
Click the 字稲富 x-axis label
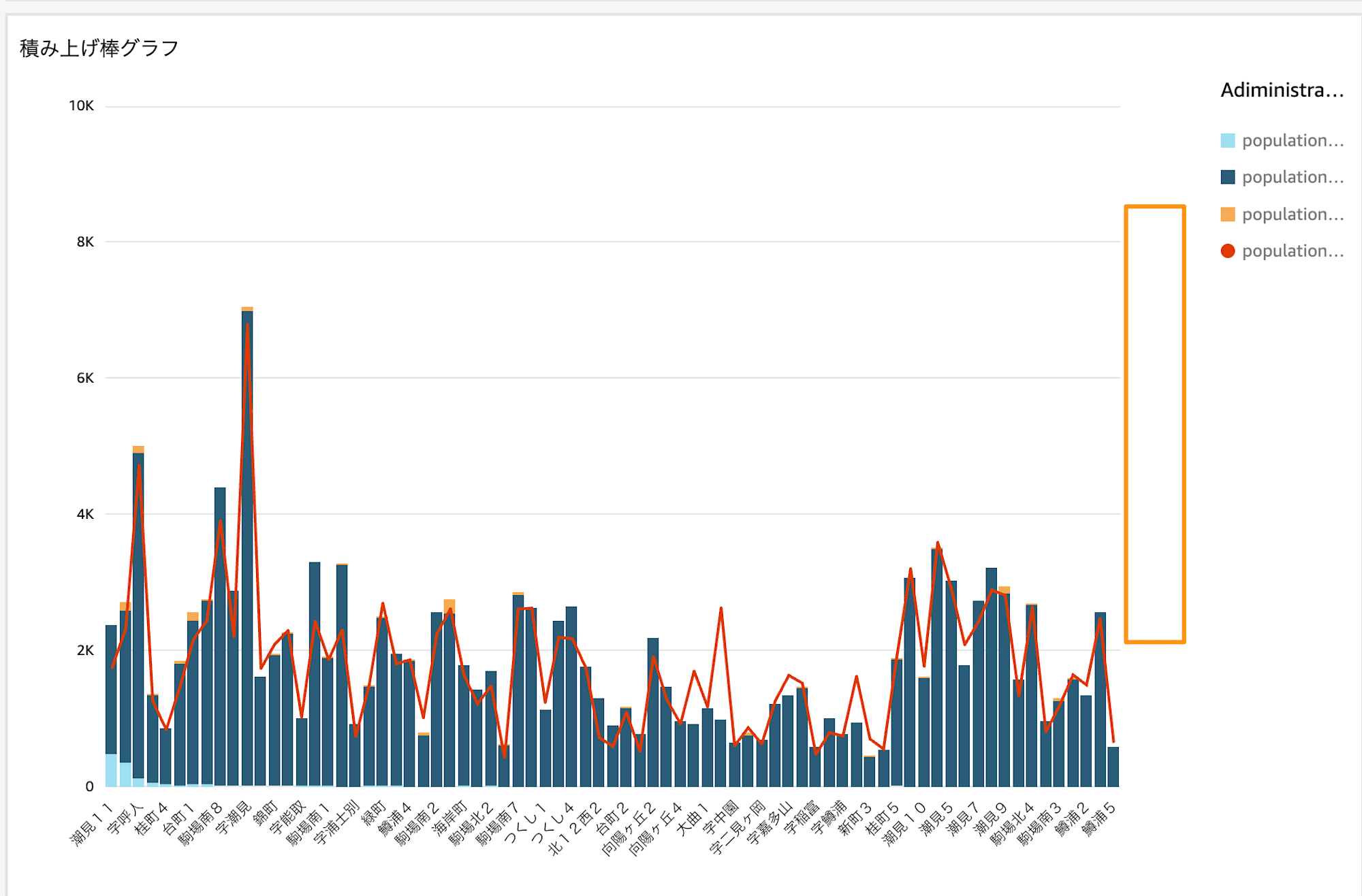pos(802,818)
